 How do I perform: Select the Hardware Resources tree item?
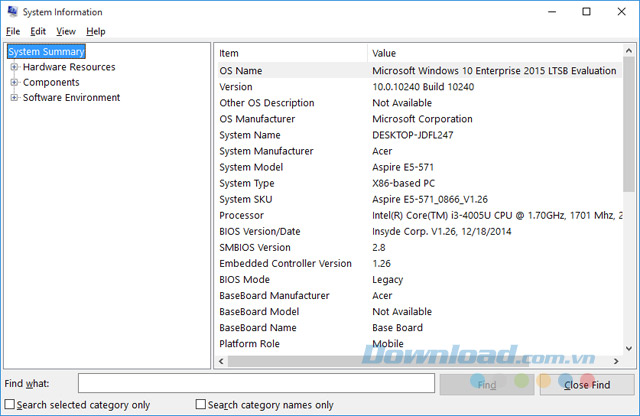[x=69, y=67]
